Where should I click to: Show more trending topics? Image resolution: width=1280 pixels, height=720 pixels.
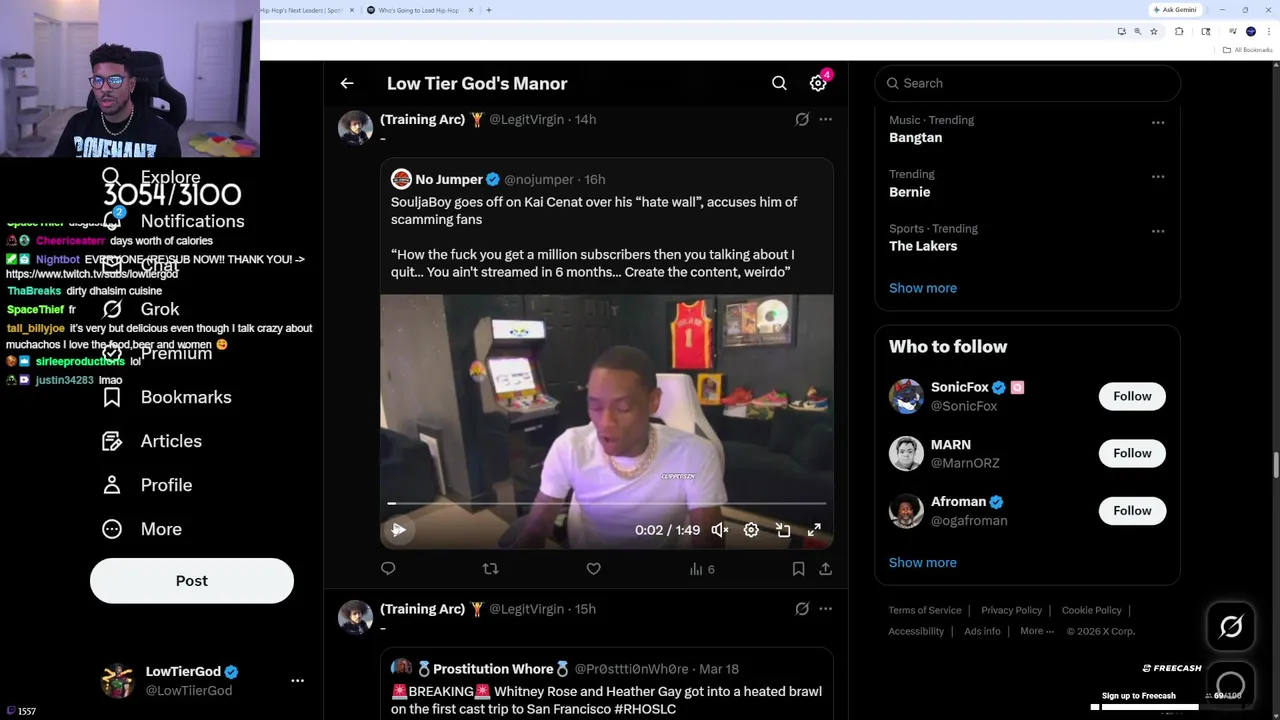[x=923, y=288]
